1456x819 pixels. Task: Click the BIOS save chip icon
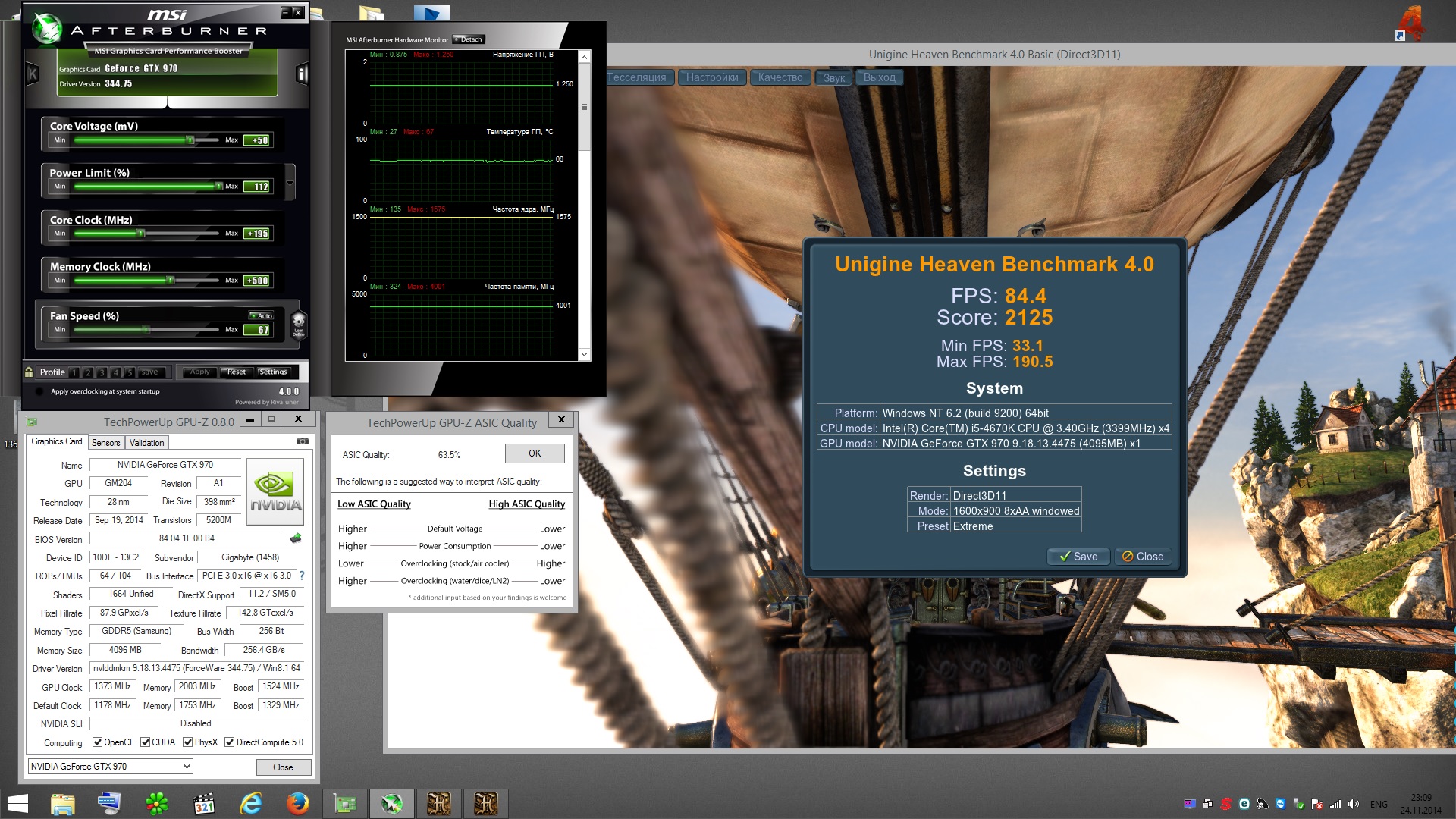coord(296,538)
